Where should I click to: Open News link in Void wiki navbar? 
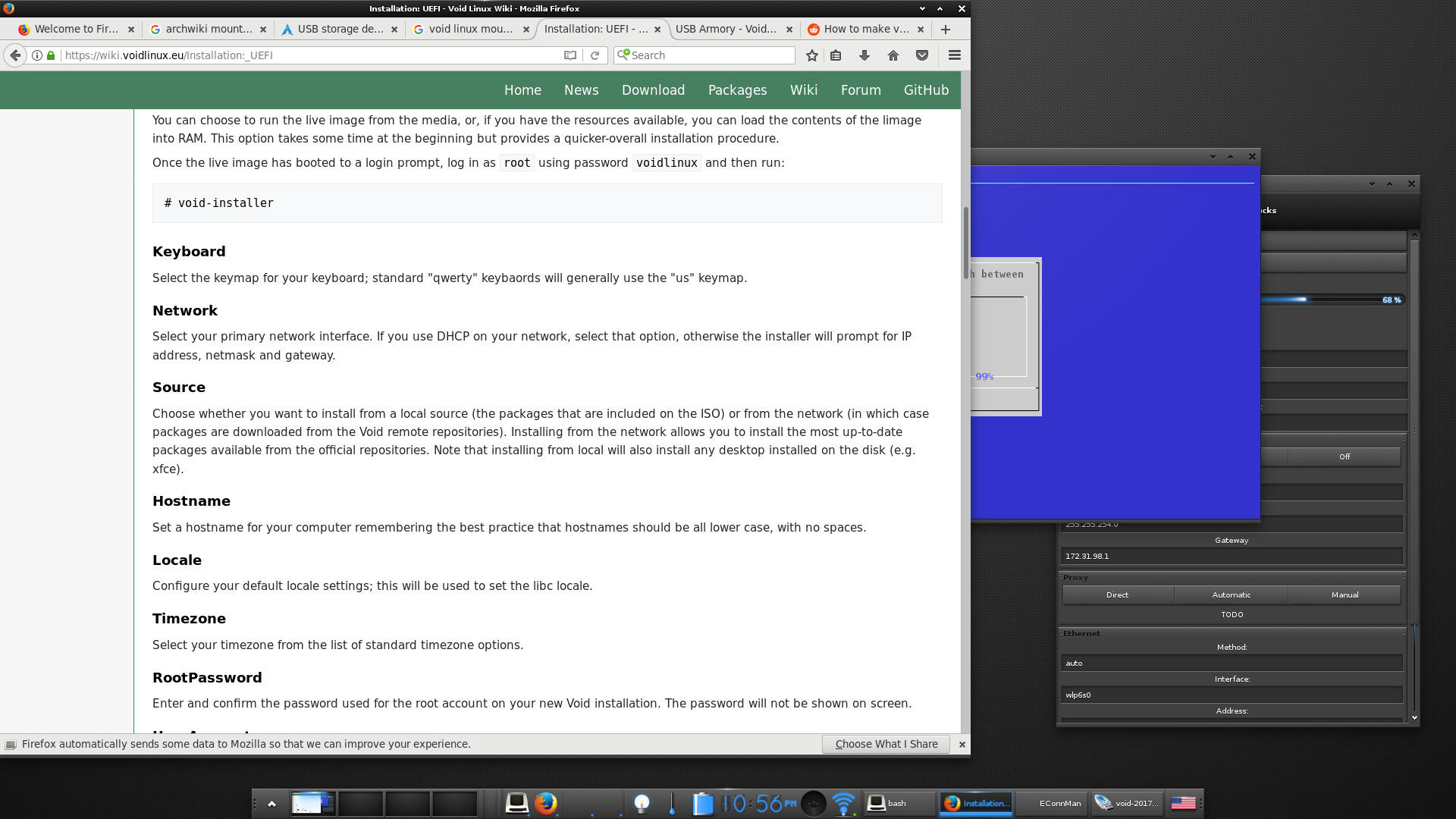pyautogui.click(x=581, y=90)
